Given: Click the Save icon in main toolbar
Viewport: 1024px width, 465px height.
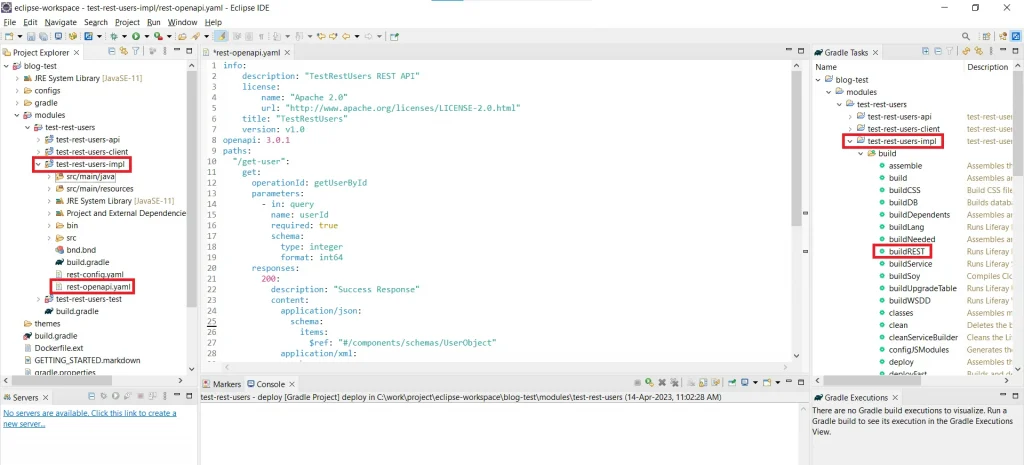Looking at the screenshot, I should pos(31,37).
